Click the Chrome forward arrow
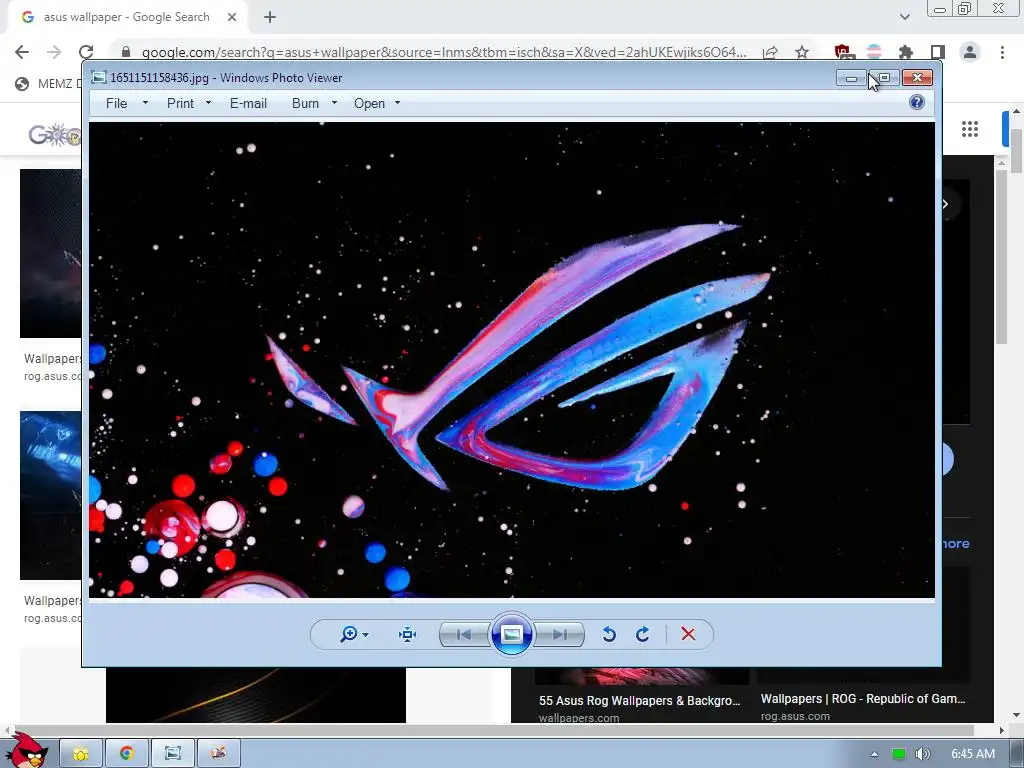 (54, 52)
